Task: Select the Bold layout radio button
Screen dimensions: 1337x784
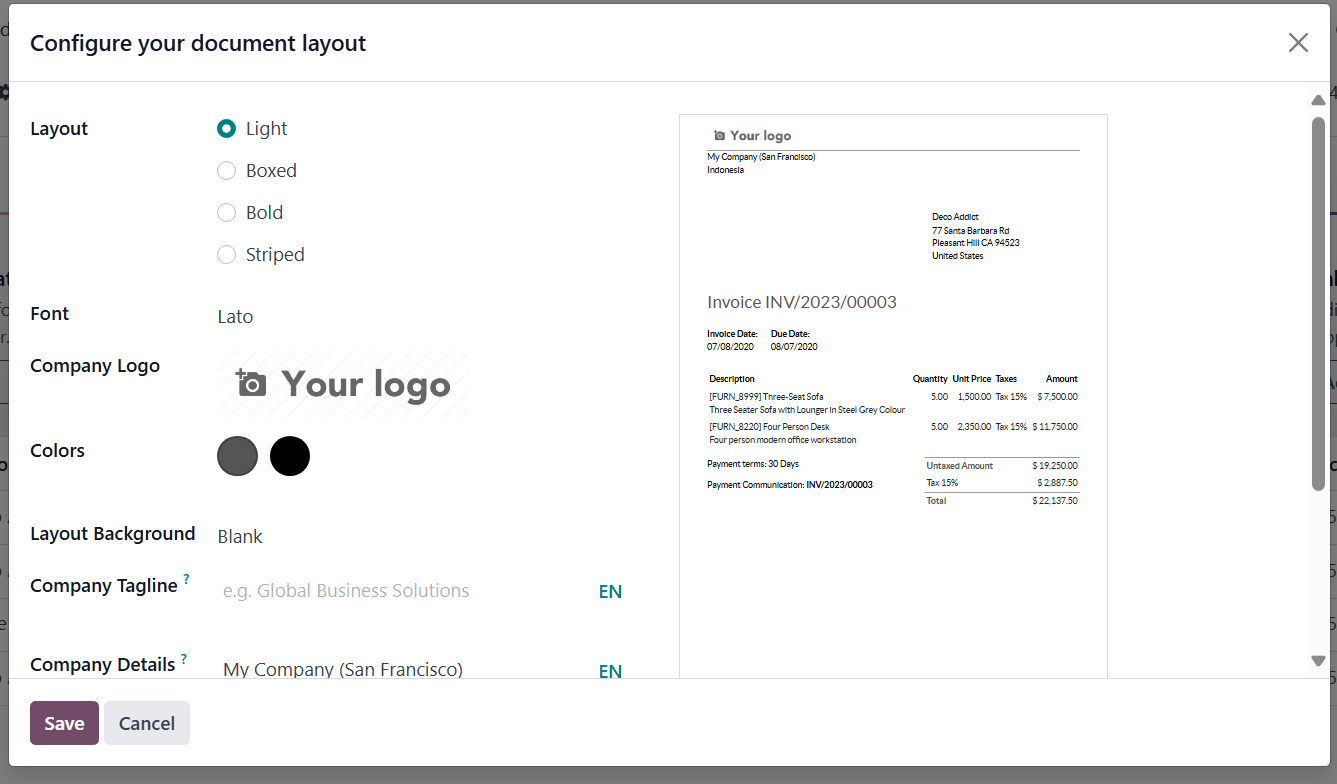Action: [227, 213]
